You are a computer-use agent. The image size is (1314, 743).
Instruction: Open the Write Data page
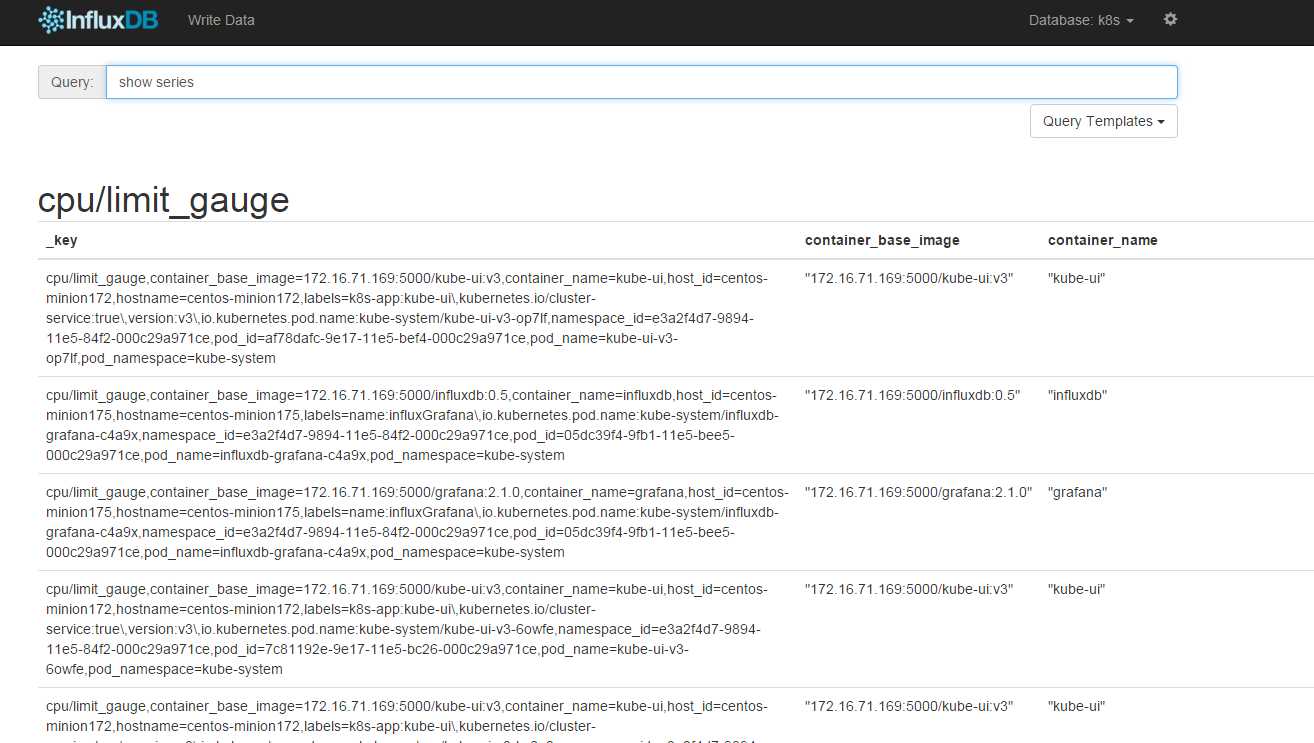221,20
